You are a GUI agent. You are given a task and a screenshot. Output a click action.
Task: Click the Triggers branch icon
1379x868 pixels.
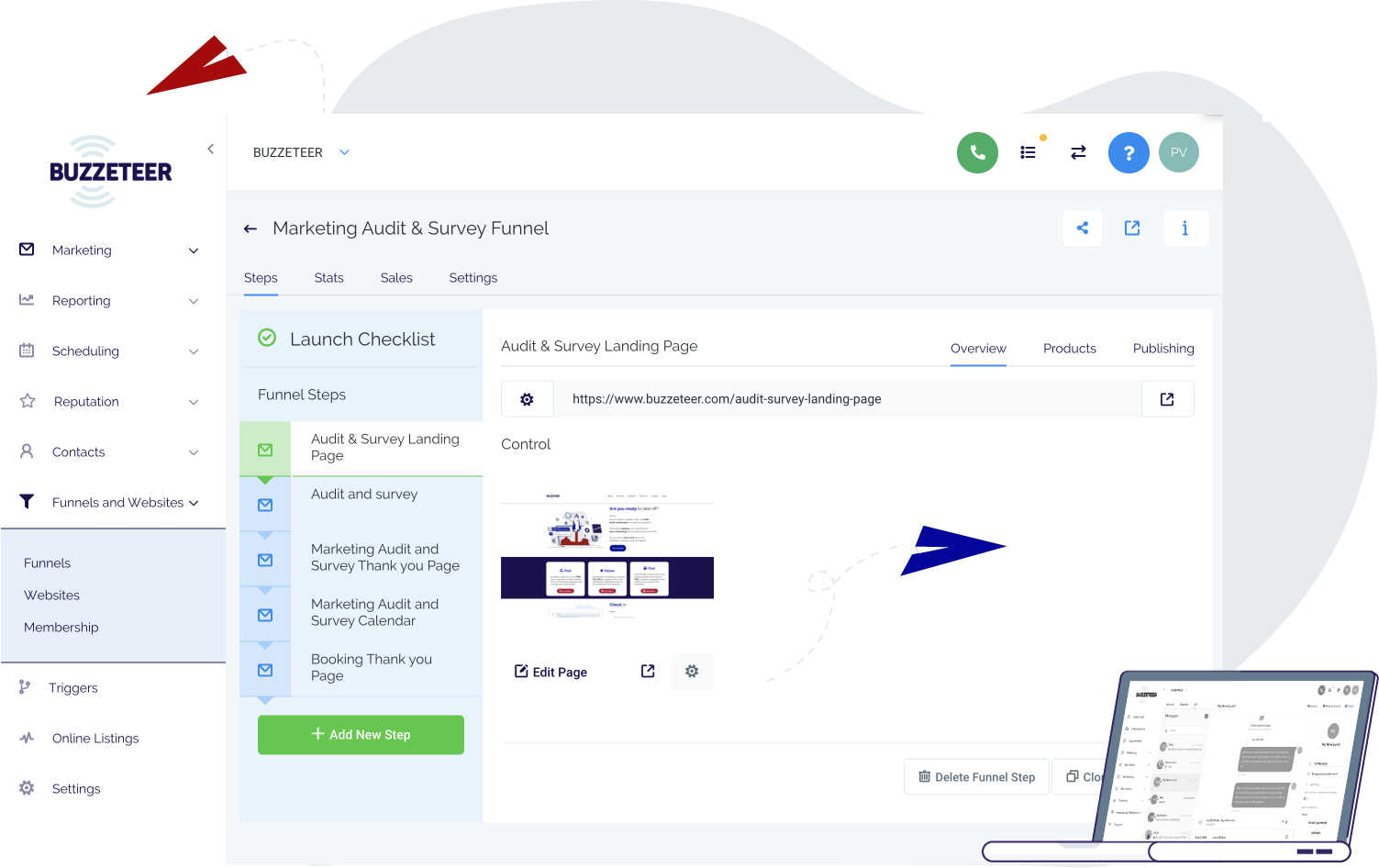tap(25, 687)
